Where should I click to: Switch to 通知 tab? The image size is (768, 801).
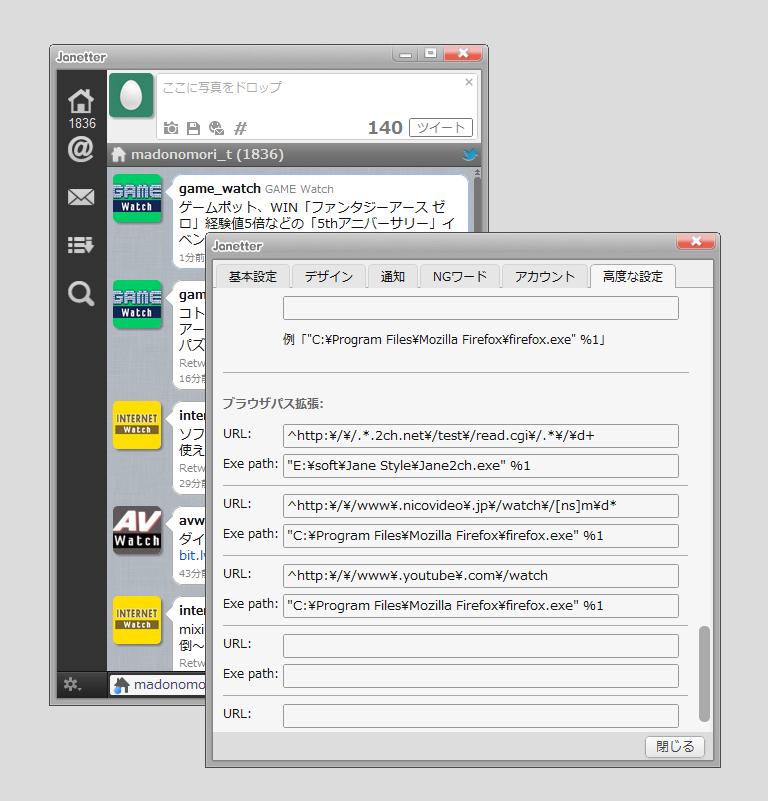click(392, 277)
